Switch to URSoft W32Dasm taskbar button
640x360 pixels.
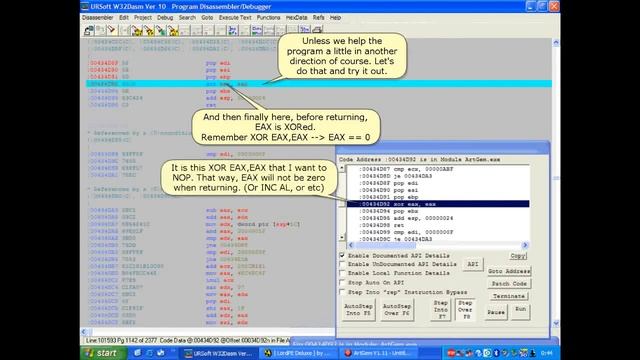(219, 353)
